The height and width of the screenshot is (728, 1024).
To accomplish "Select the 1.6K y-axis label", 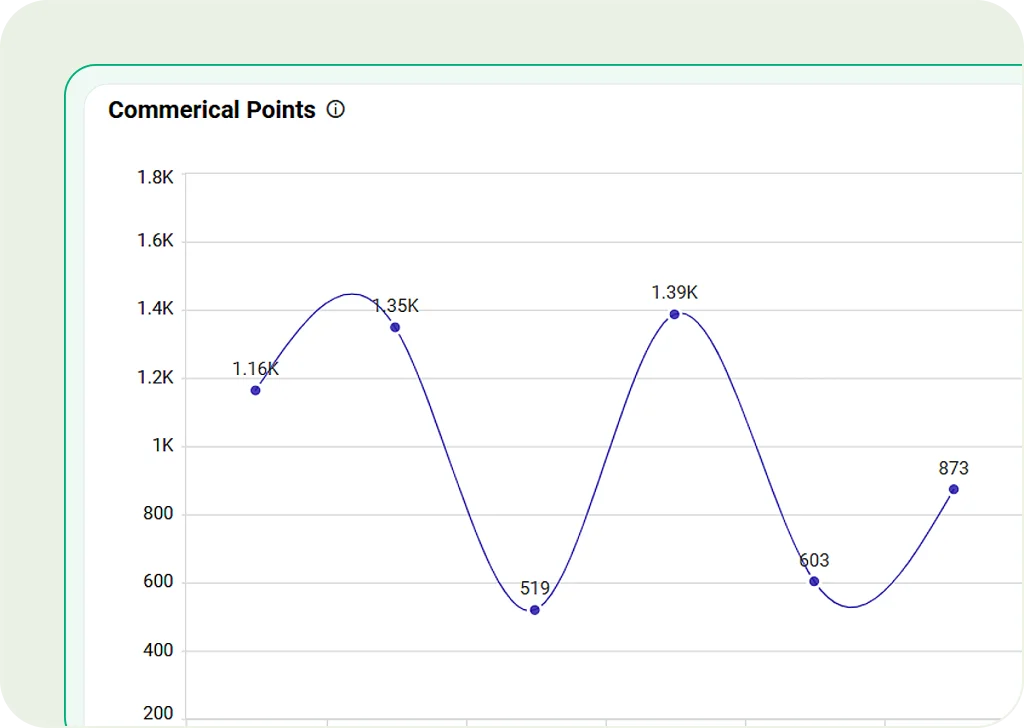I will coord(155,241).
